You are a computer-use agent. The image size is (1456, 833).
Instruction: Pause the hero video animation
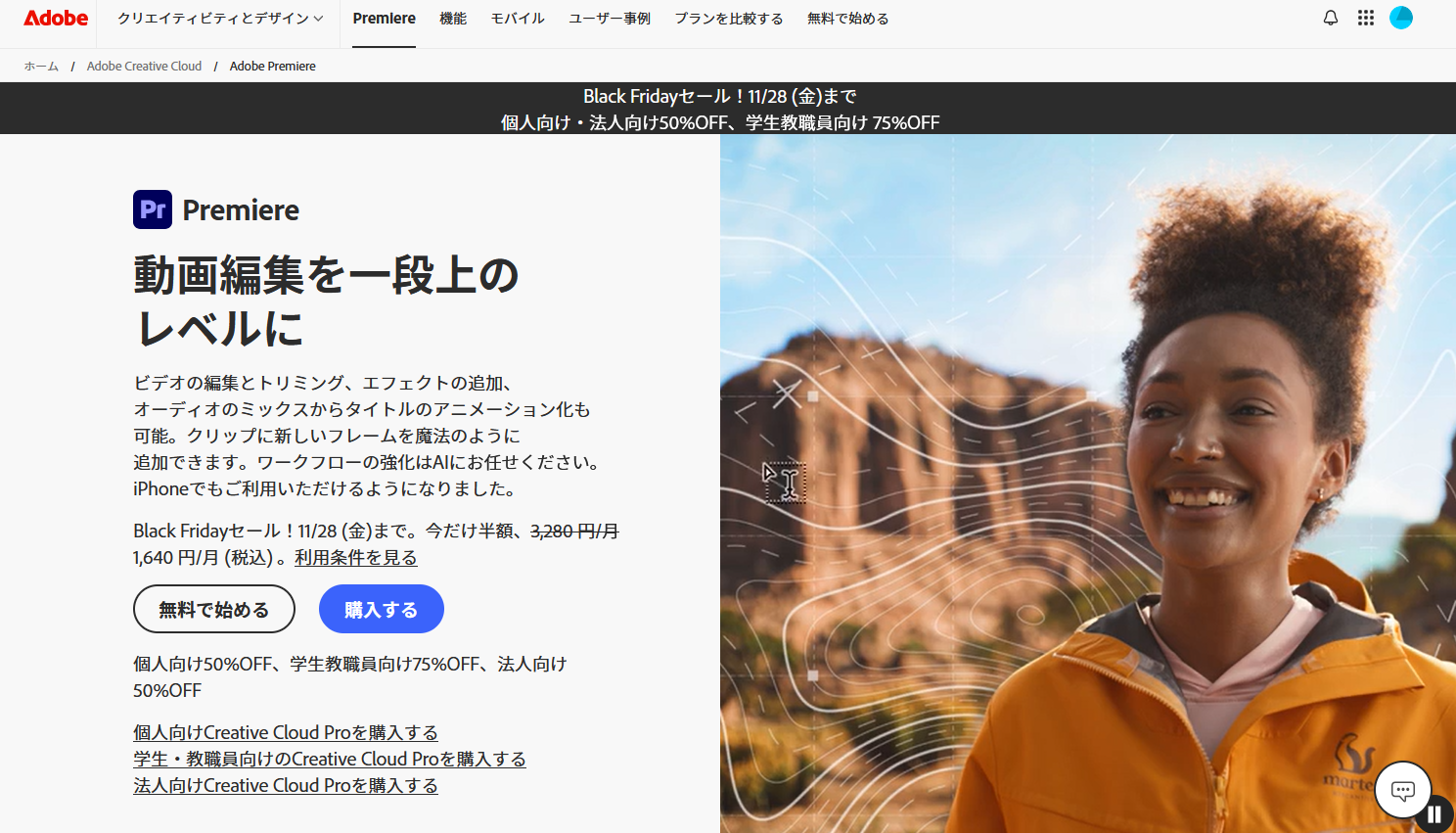1434,814
